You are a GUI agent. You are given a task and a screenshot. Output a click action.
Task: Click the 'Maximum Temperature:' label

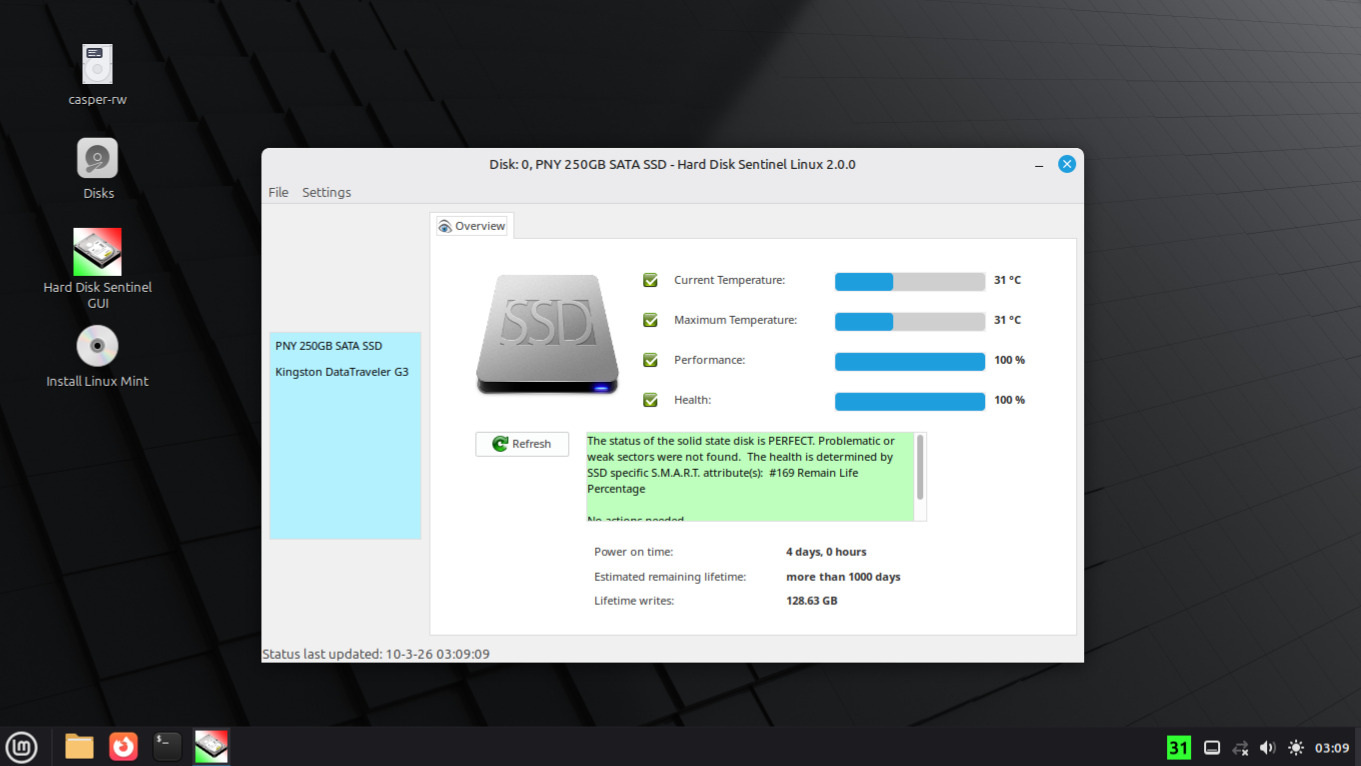click(736, 320)
